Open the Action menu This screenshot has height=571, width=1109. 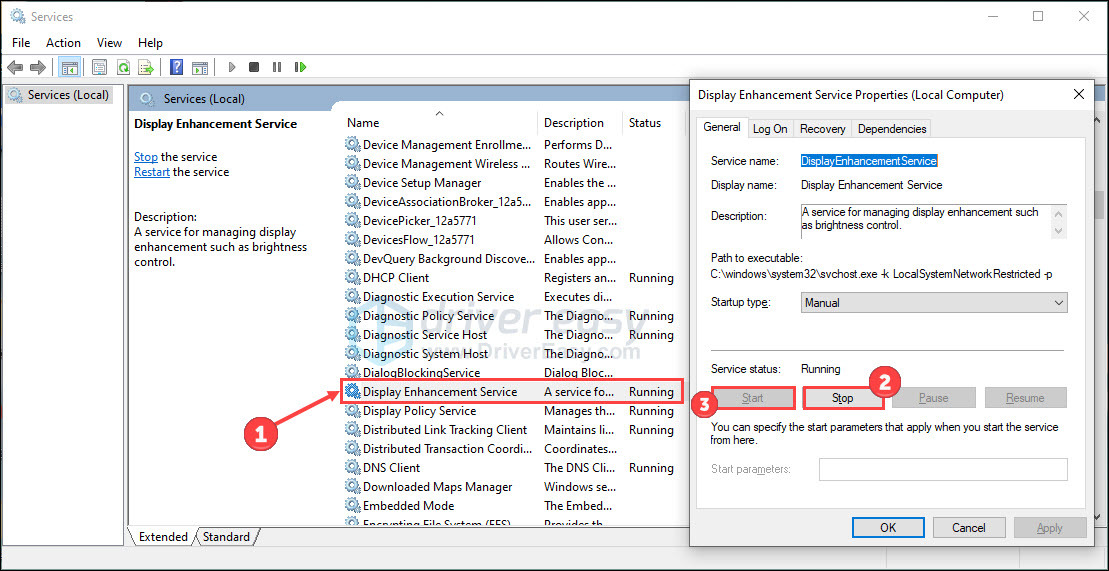(x=63, y=43)
